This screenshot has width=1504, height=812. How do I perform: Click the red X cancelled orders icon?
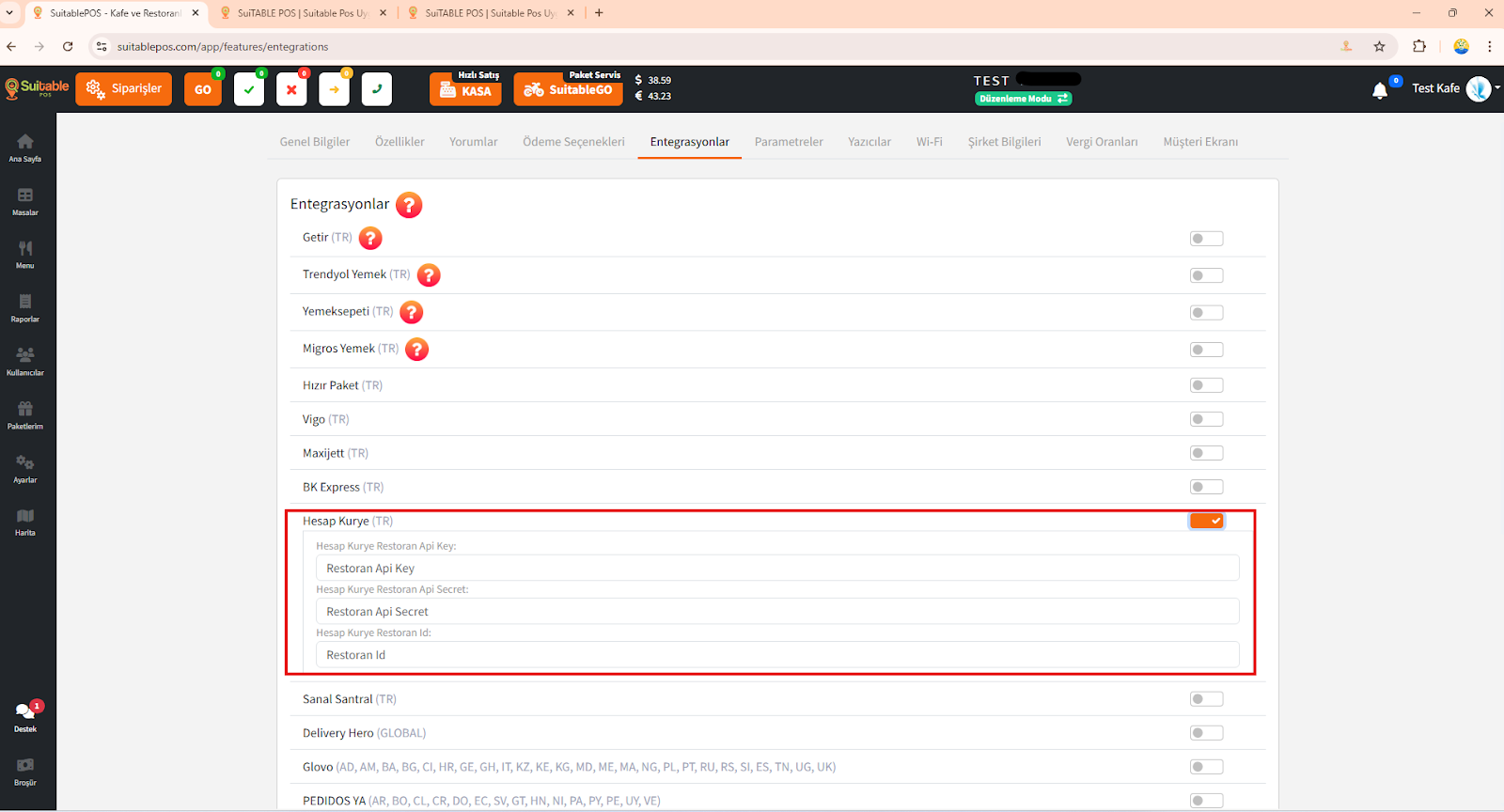pyautogui.click(x=291, y=89)
